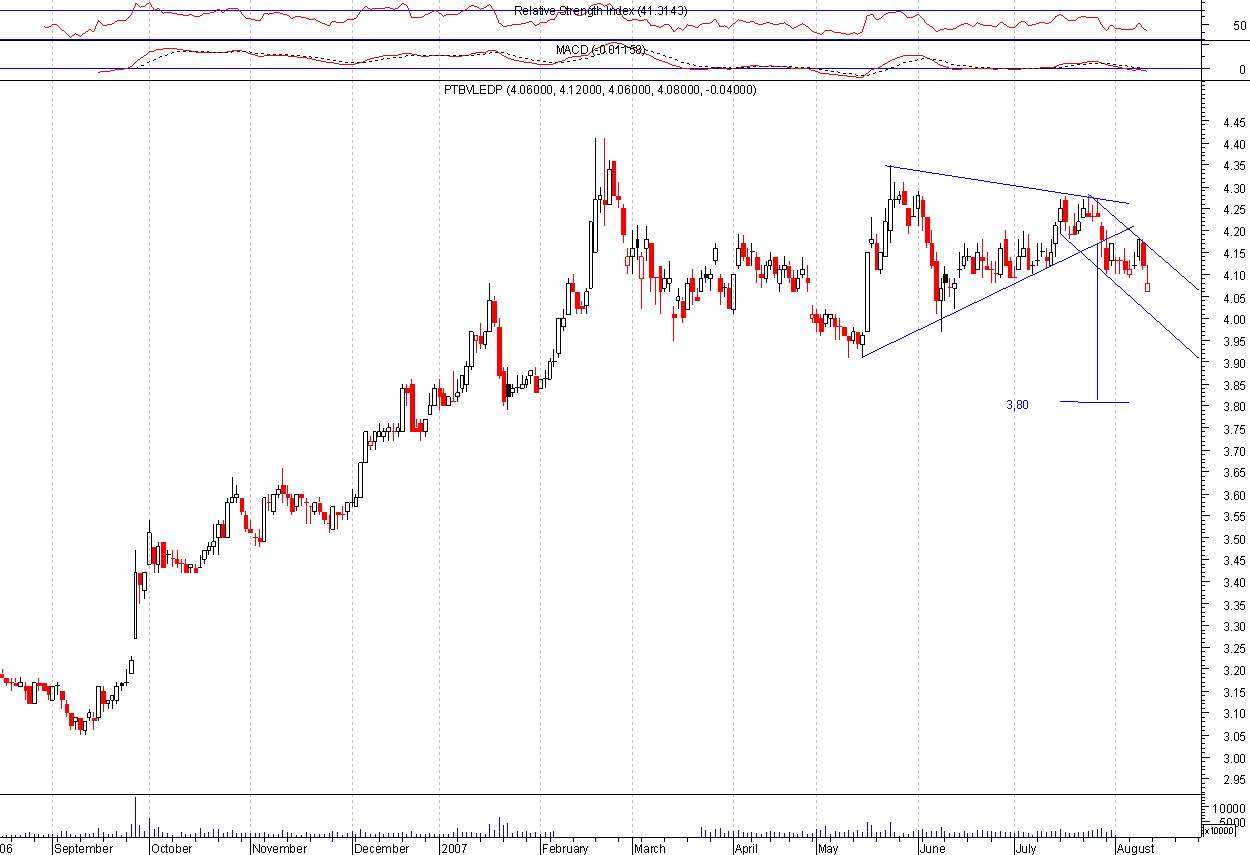Click the 3.00 price axis label
Screen dimensions: 1250x855
point(1234,759)
